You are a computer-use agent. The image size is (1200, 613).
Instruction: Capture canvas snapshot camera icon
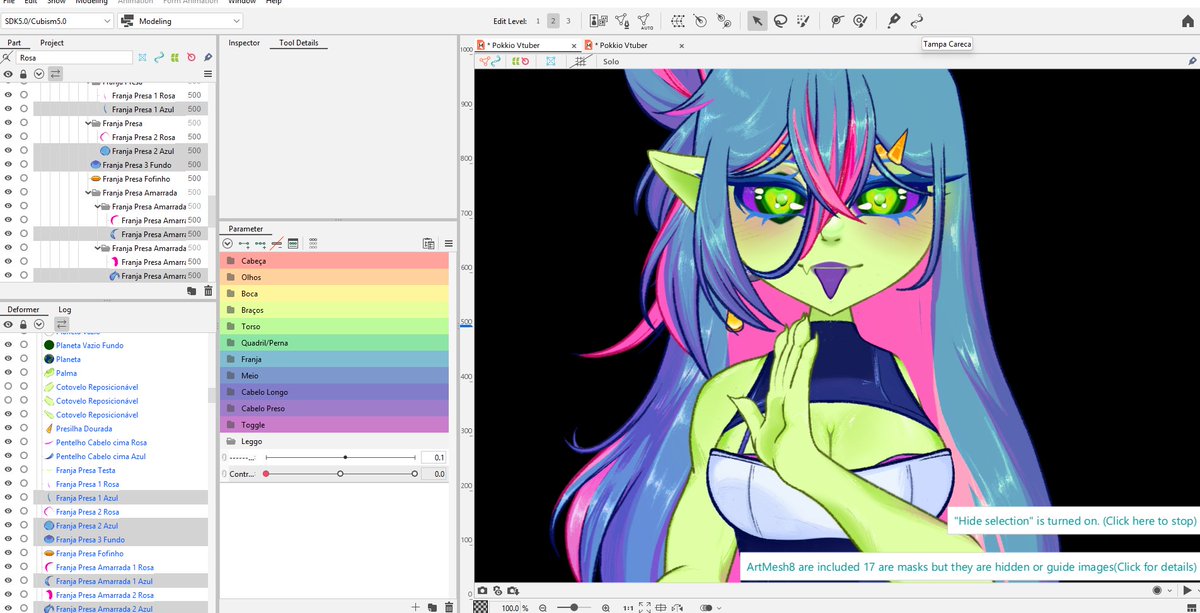click(x=482, y=591)
